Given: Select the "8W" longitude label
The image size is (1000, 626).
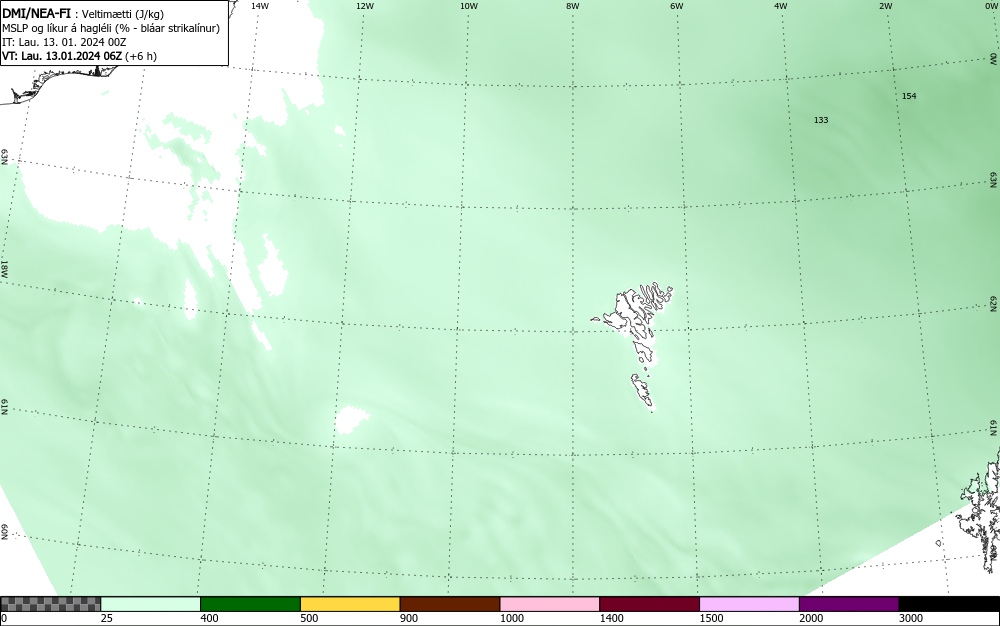Looking at the screenshot, I should click(x=573, y=6).
